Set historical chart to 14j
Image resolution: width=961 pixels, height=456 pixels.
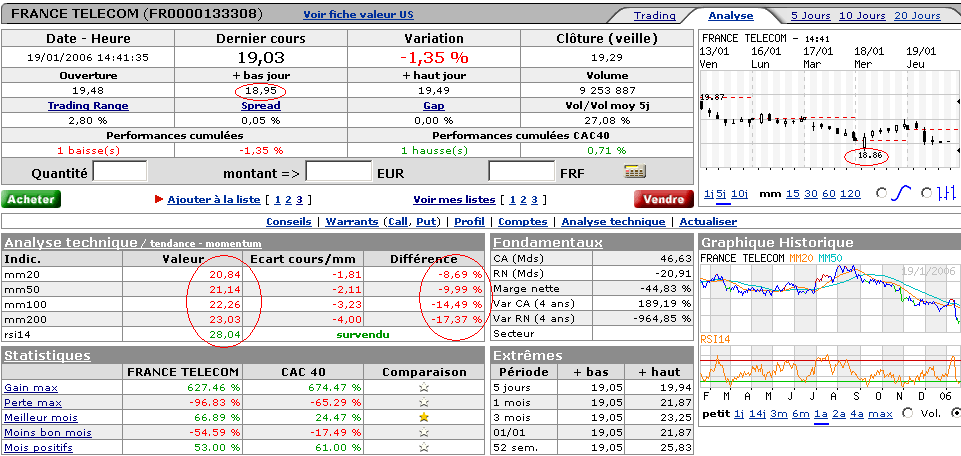757,414
